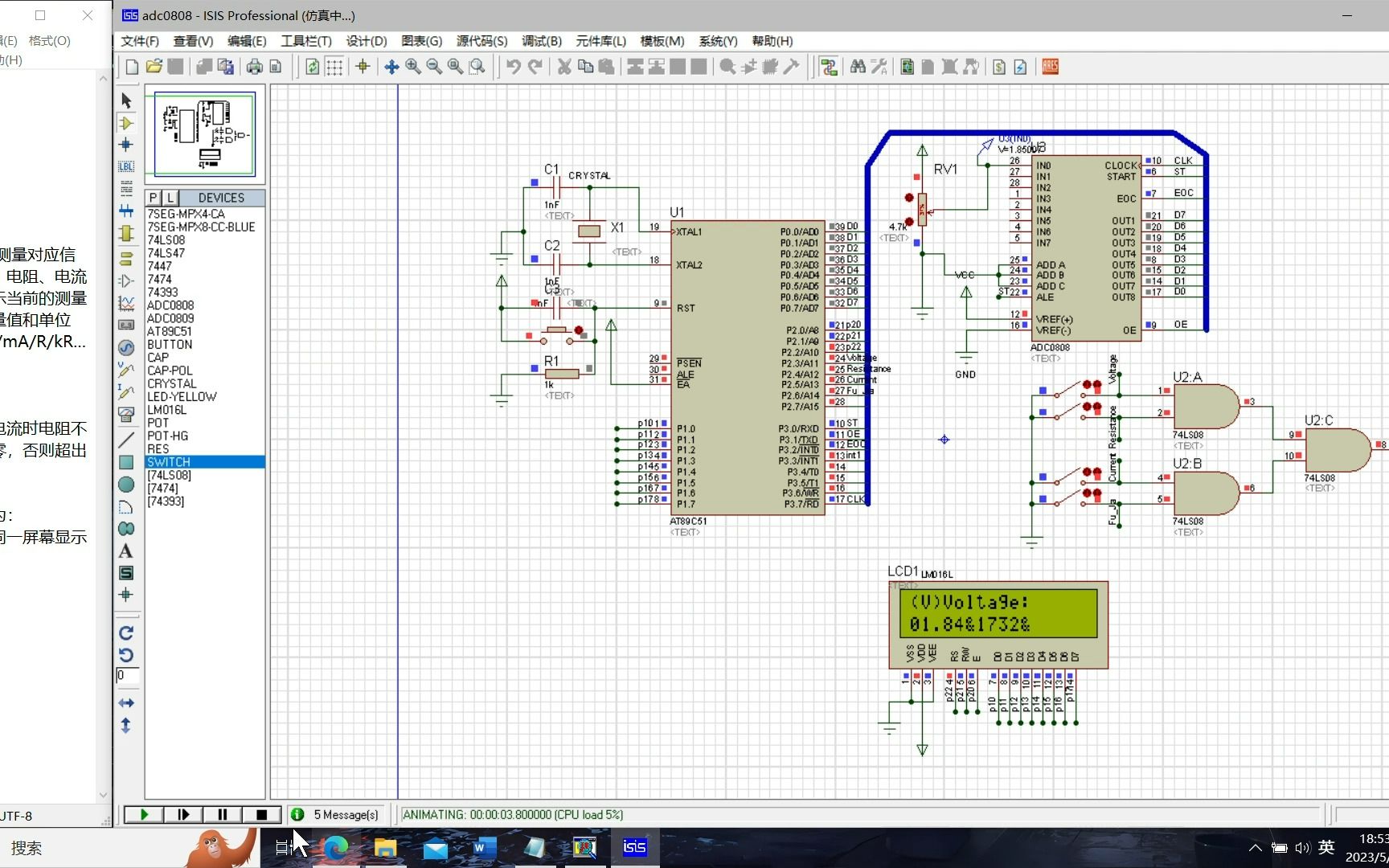Rotate clockwise using the rotation icon
Viewport: 1389px width, 868px height.
[126, 633]
